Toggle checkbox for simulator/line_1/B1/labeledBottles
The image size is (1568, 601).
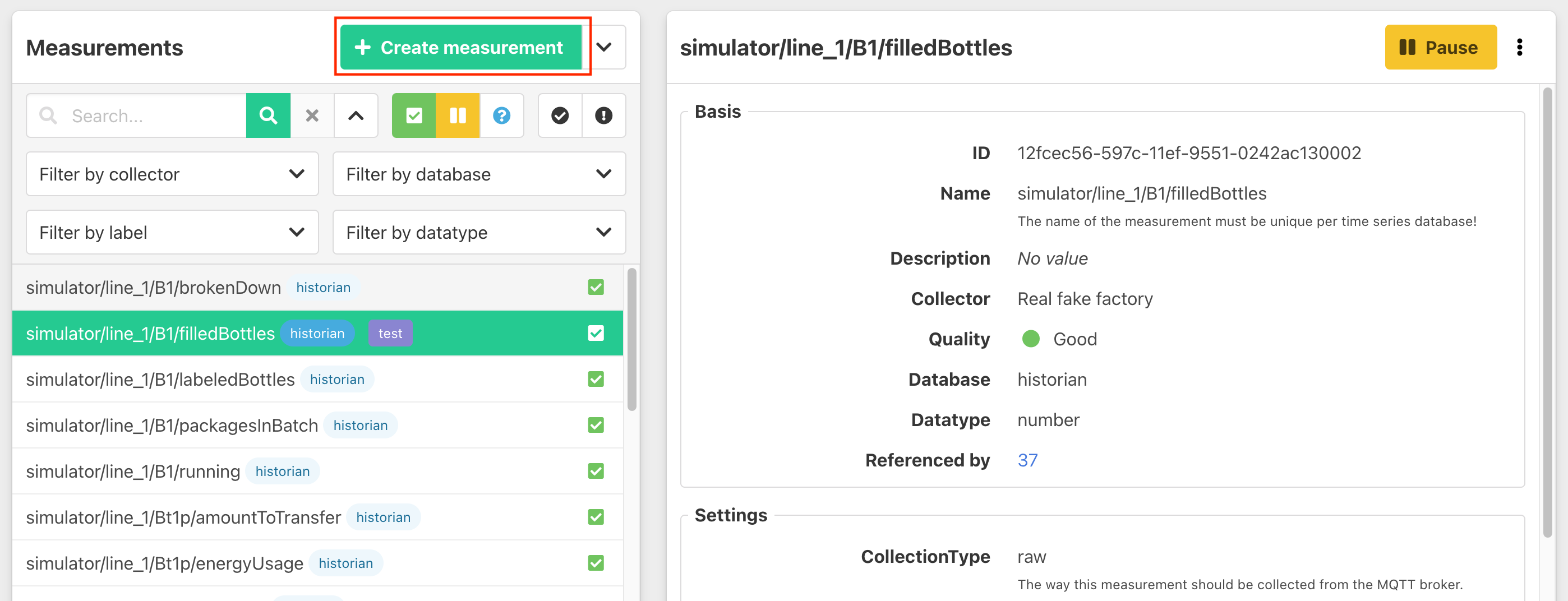pyautogui.click(x=596, y=379)
